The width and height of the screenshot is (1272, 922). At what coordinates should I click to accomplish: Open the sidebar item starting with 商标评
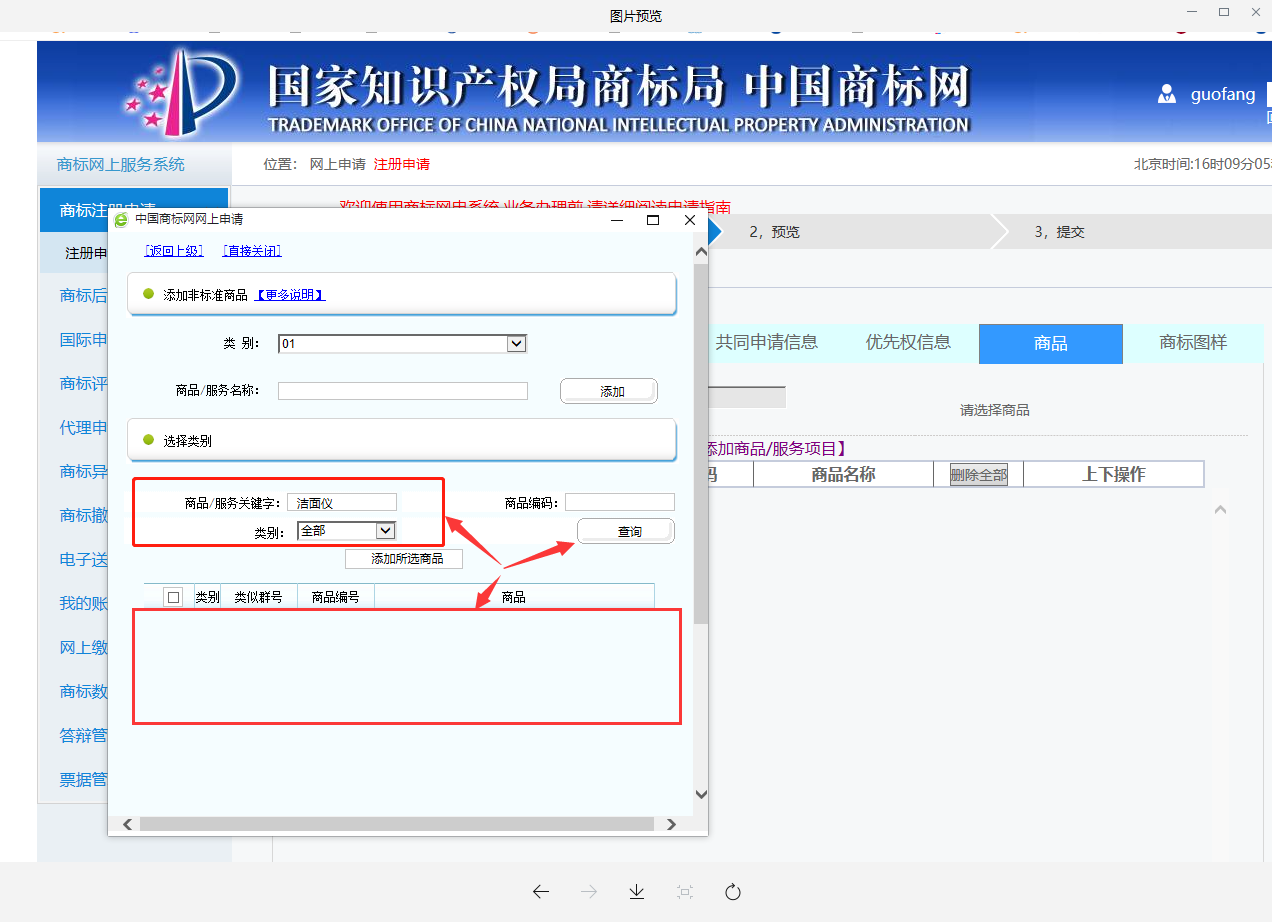tap(84, 383)
